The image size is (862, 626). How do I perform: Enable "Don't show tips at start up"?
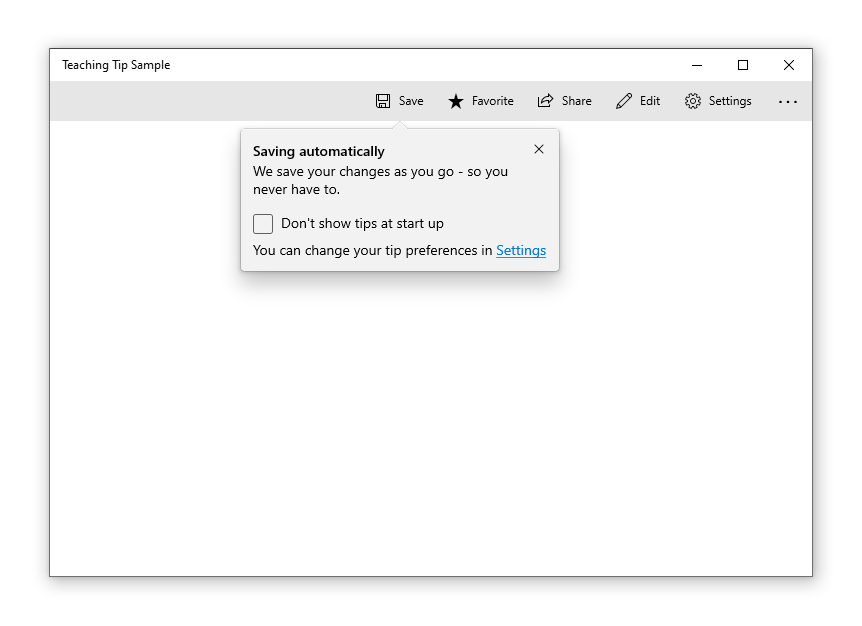pyautogui.click(x=263, y=224)
